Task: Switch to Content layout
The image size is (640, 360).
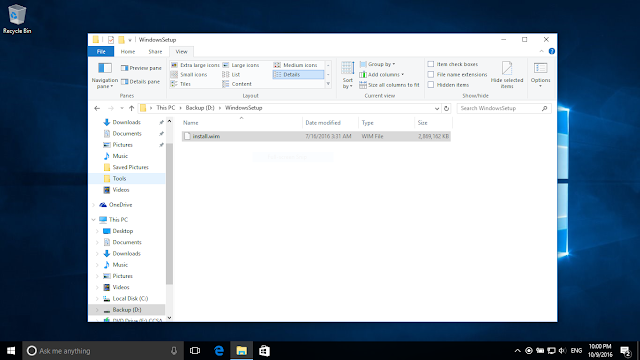Action: coord(237,84)
